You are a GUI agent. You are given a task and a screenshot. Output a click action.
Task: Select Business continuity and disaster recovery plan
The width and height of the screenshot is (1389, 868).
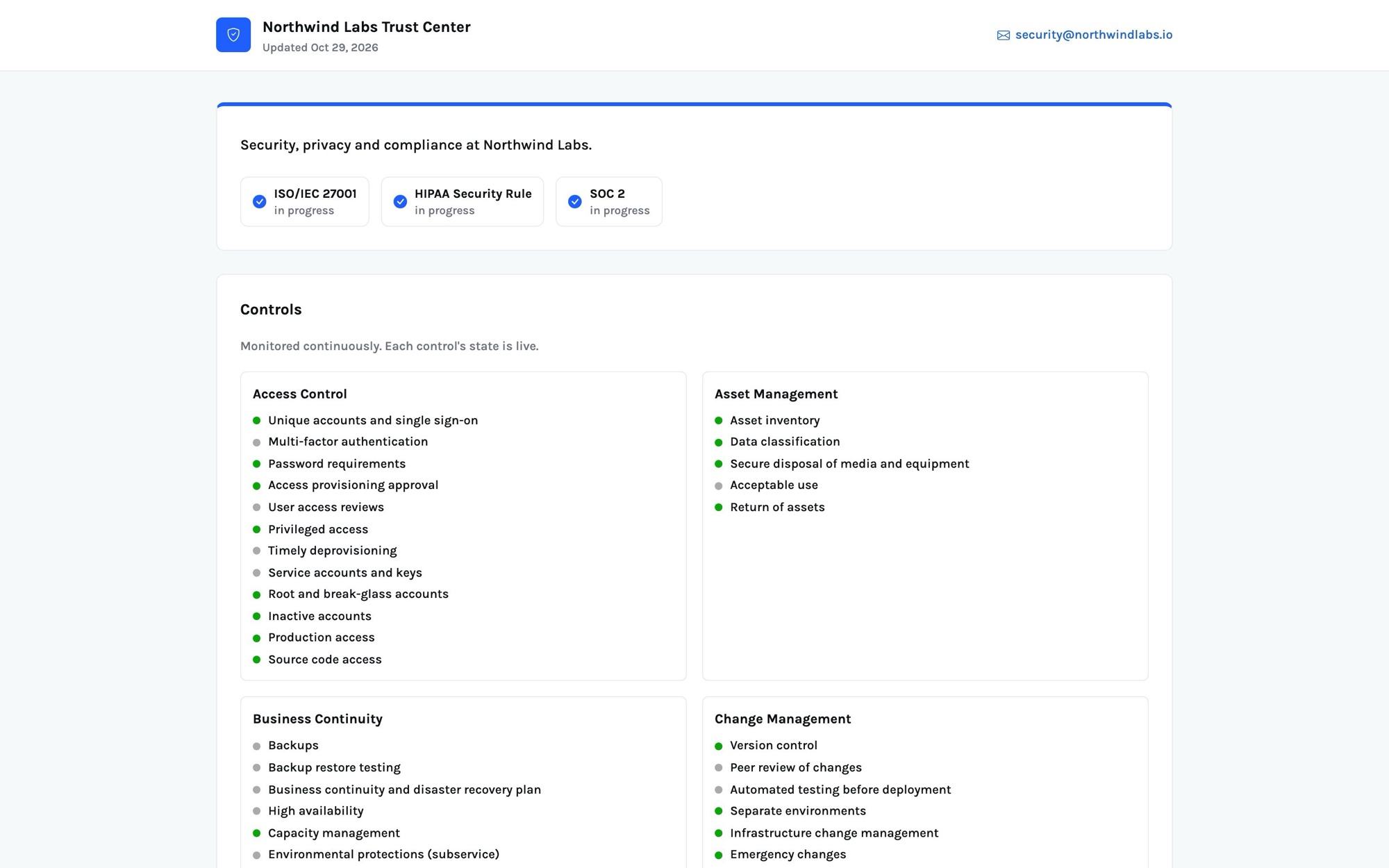coord(404,790)
